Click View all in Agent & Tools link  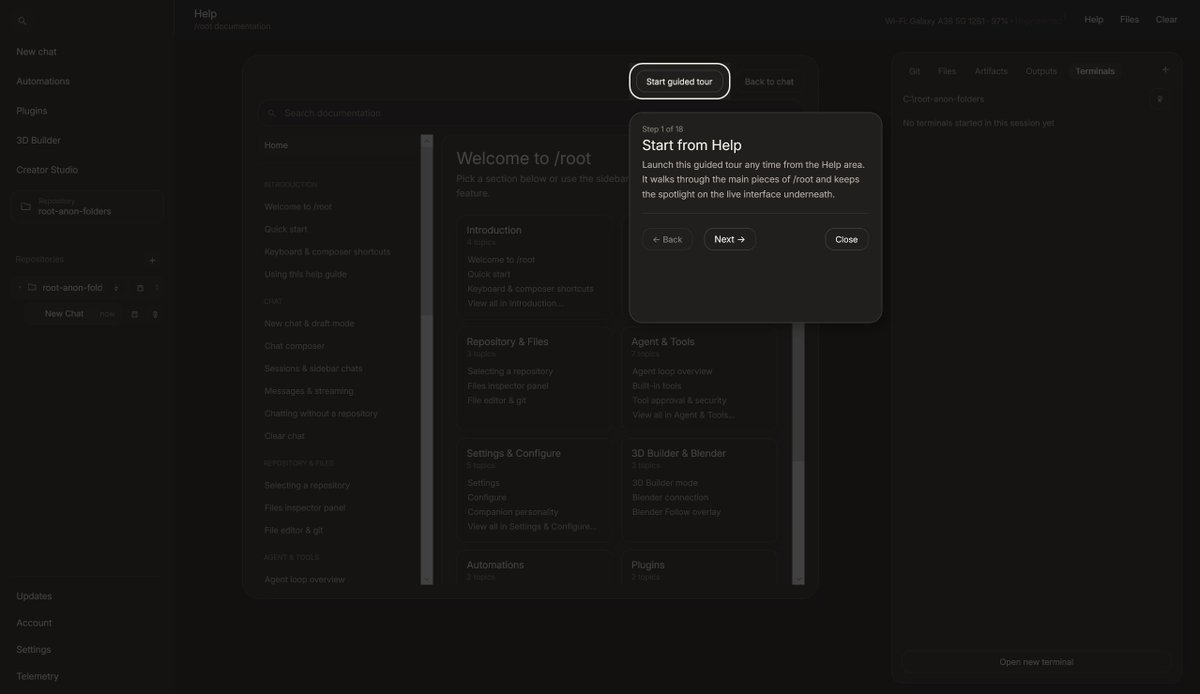(x=683, y=415)
